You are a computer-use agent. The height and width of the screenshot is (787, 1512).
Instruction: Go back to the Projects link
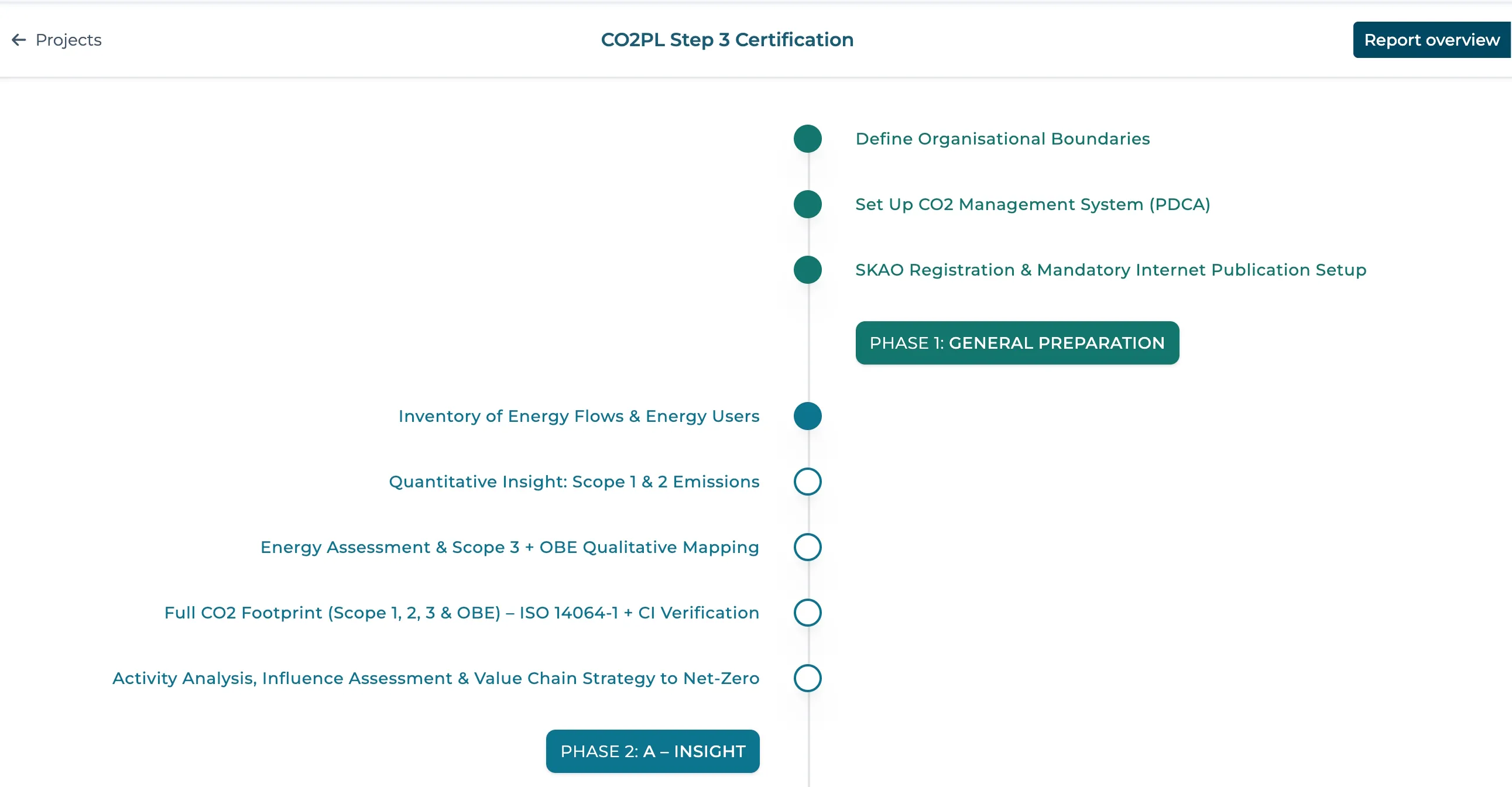point(68,40)
